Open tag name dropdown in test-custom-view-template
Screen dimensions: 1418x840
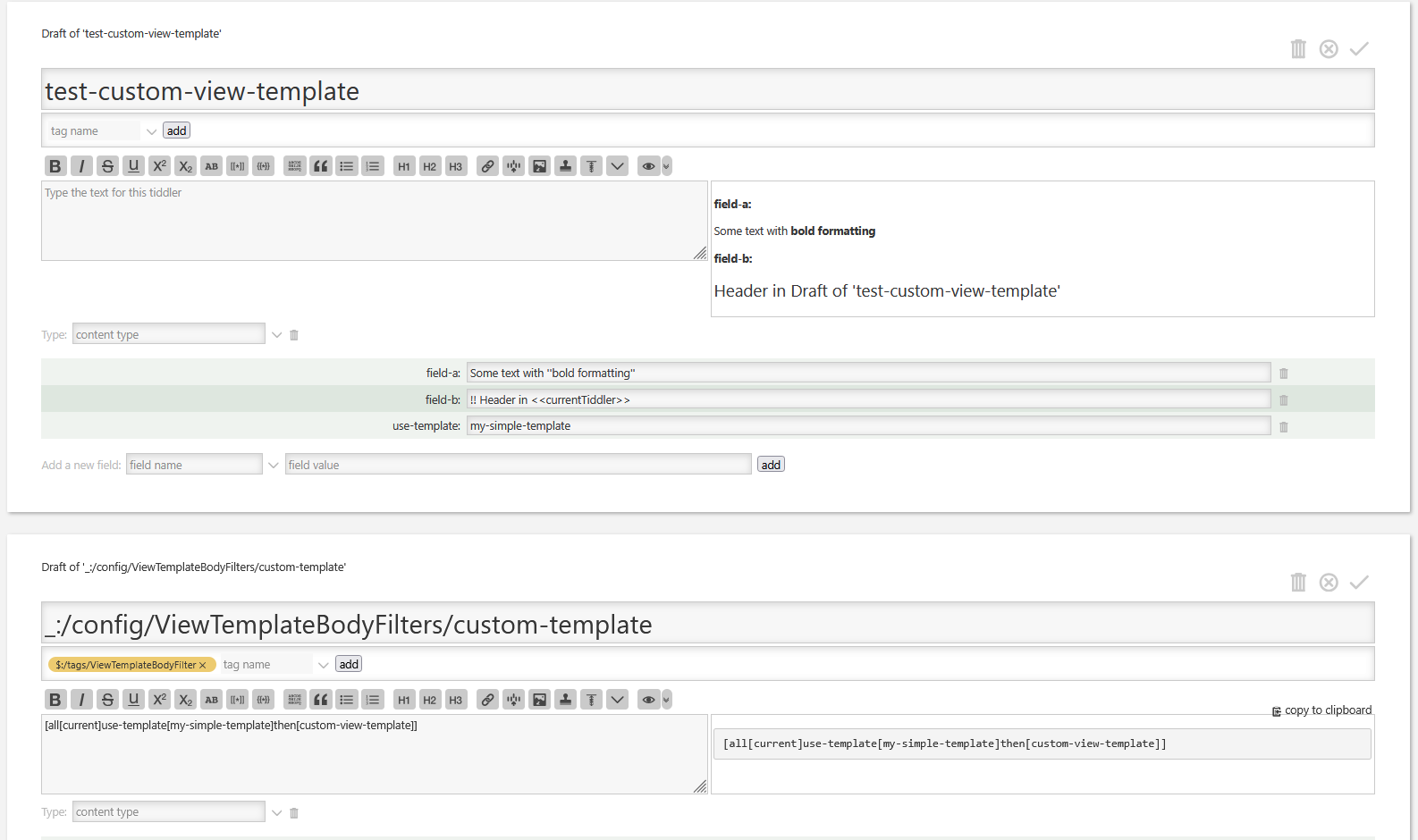tap(151, 131)
